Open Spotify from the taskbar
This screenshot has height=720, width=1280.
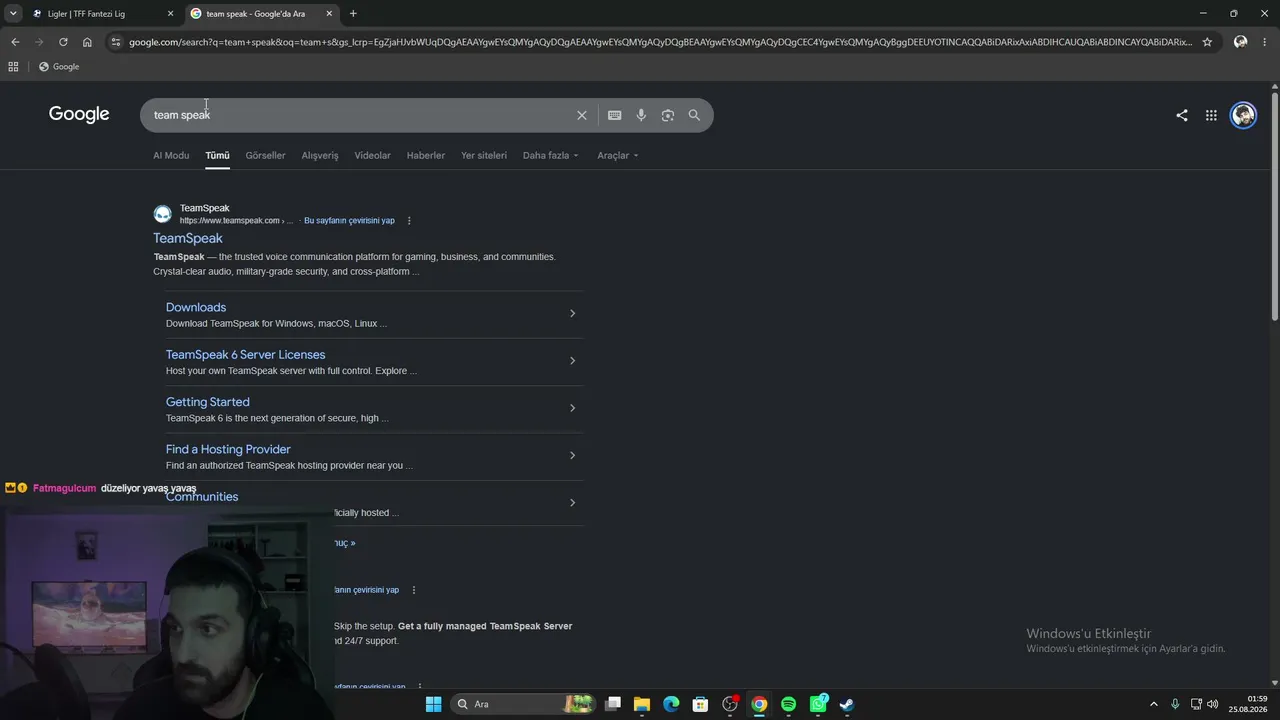(x=788, y=704)
